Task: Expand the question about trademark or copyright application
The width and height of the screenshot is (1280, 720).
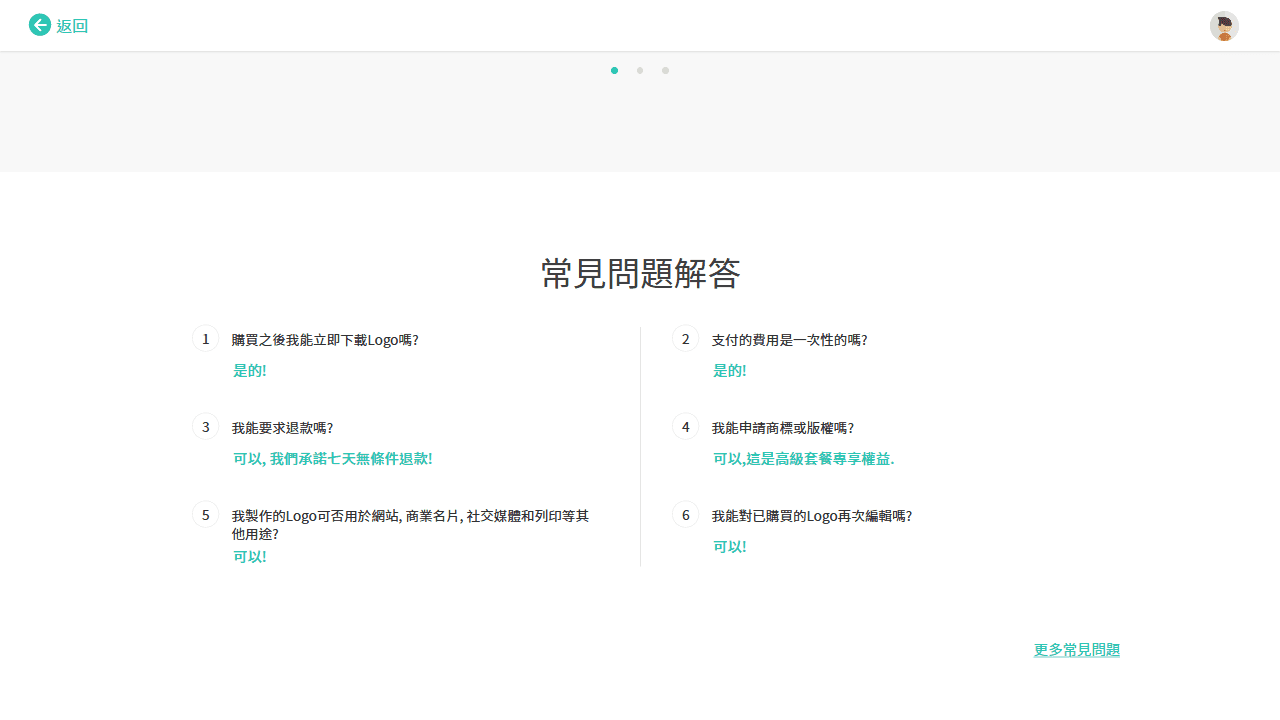Action: click(783, 427)
